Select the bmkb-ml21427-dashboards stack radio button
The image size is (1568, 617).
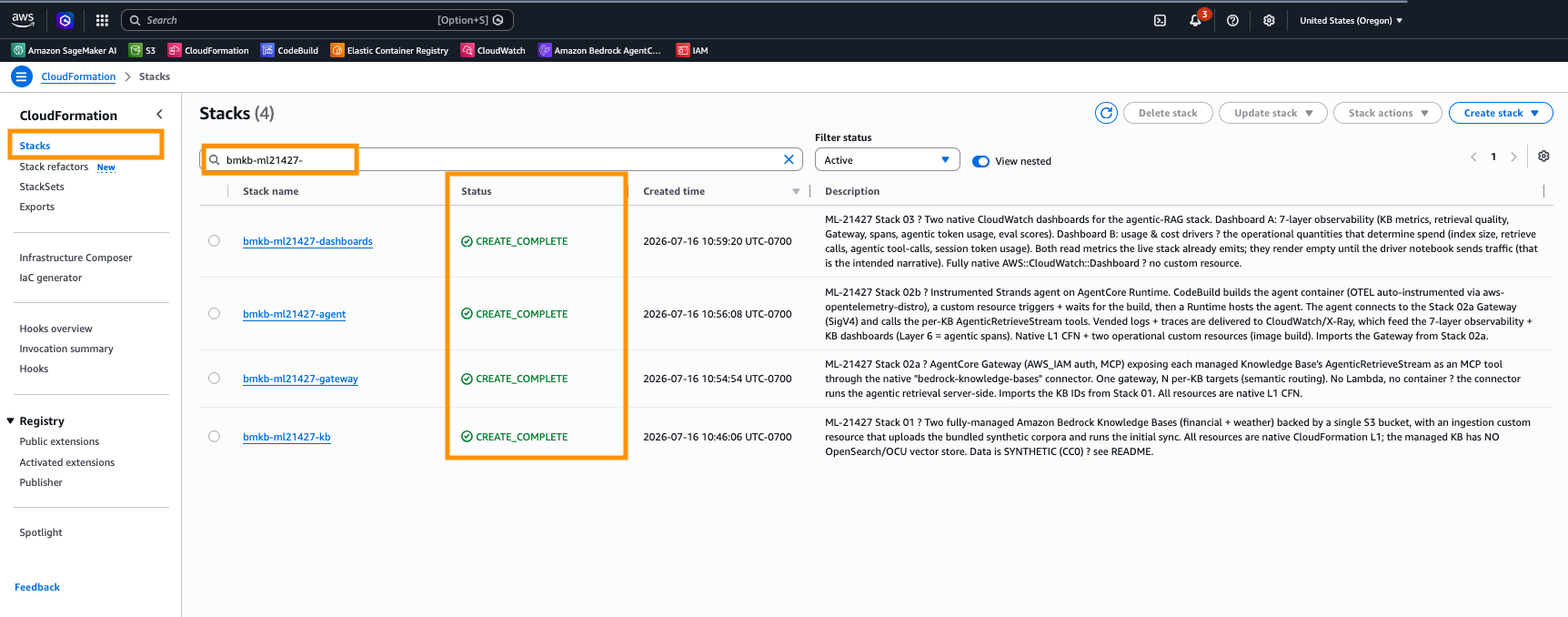coord(214,241)
